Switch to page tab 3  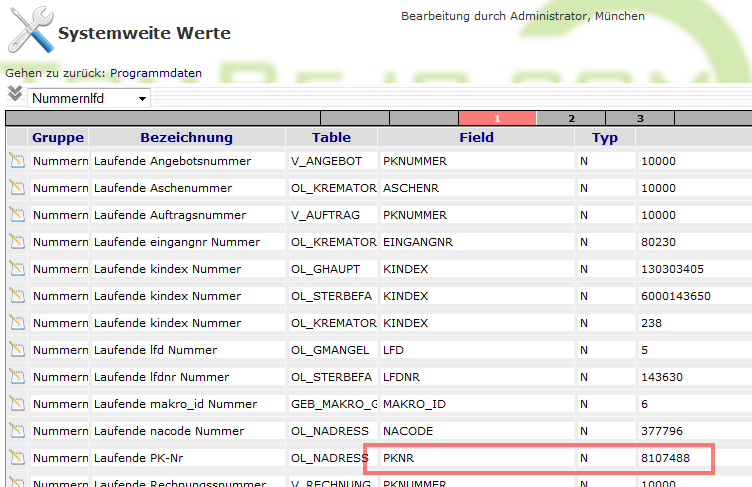pos(640,118)
